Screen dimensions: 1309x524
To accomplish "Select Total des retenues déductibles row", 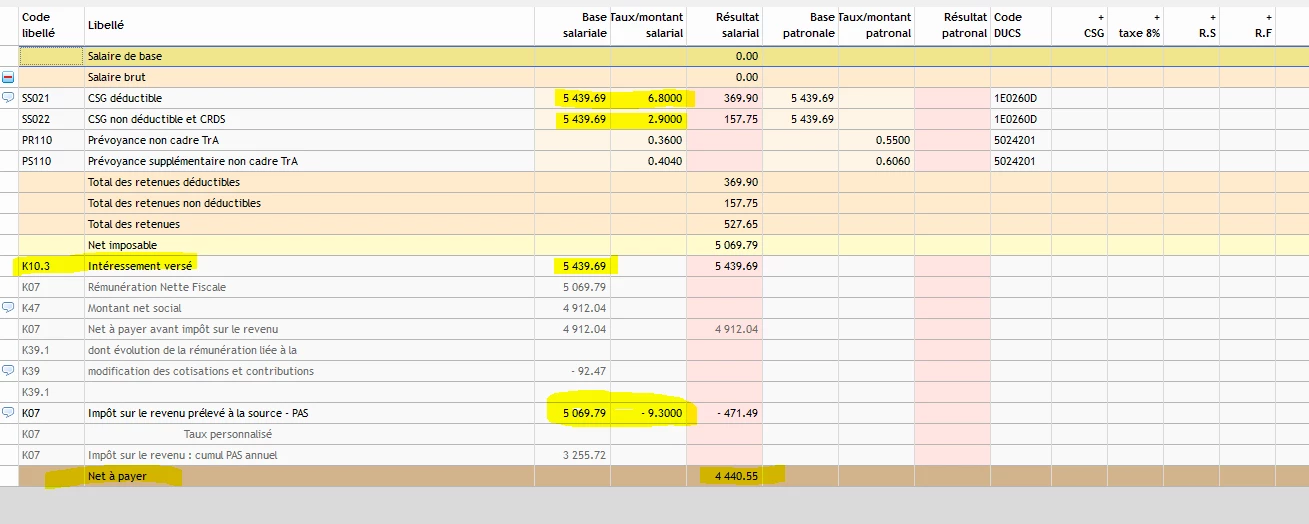I will 164,182.
